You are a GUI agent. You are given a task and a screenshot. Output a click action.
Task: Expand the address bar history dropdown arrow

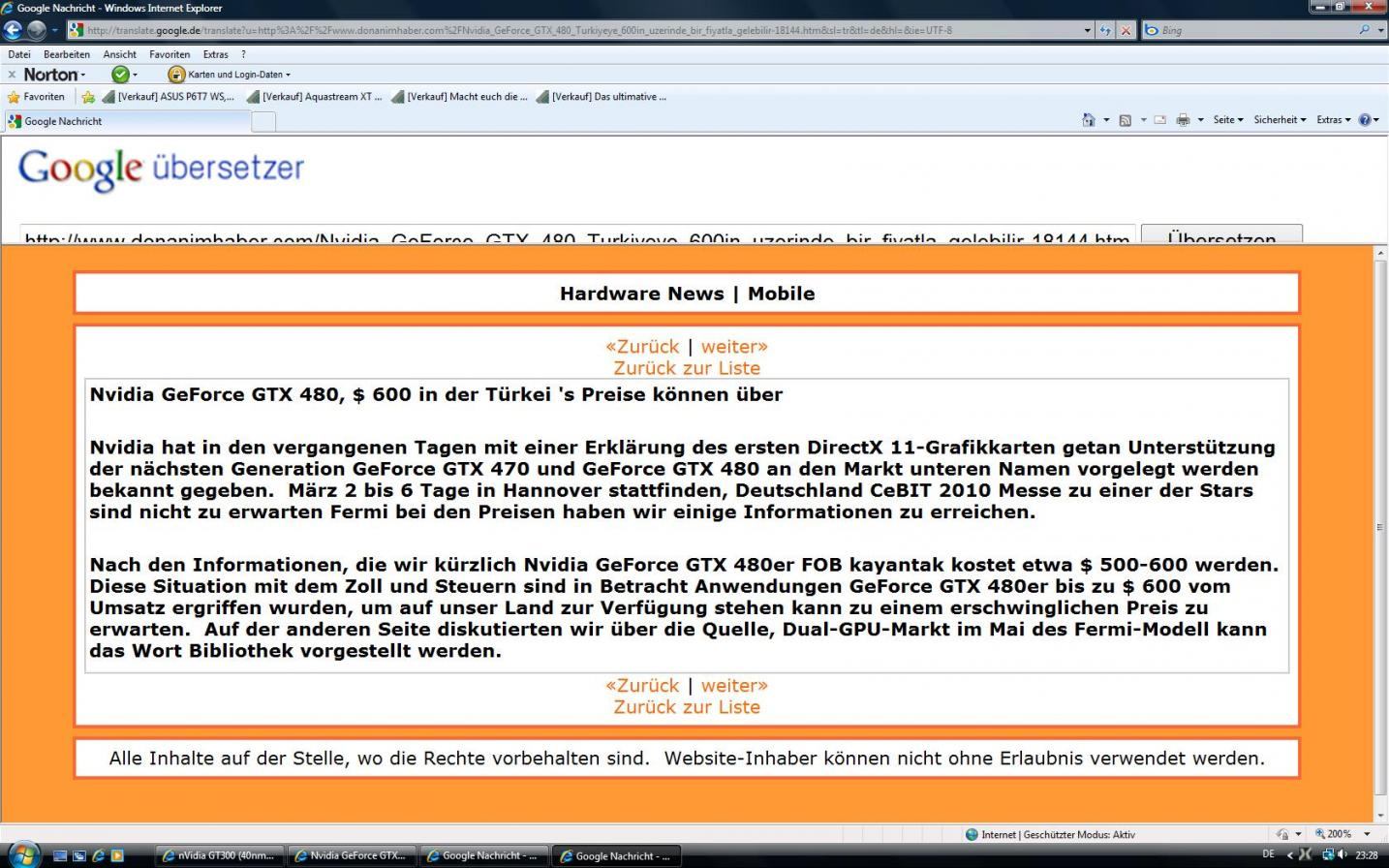[1088, 30]
